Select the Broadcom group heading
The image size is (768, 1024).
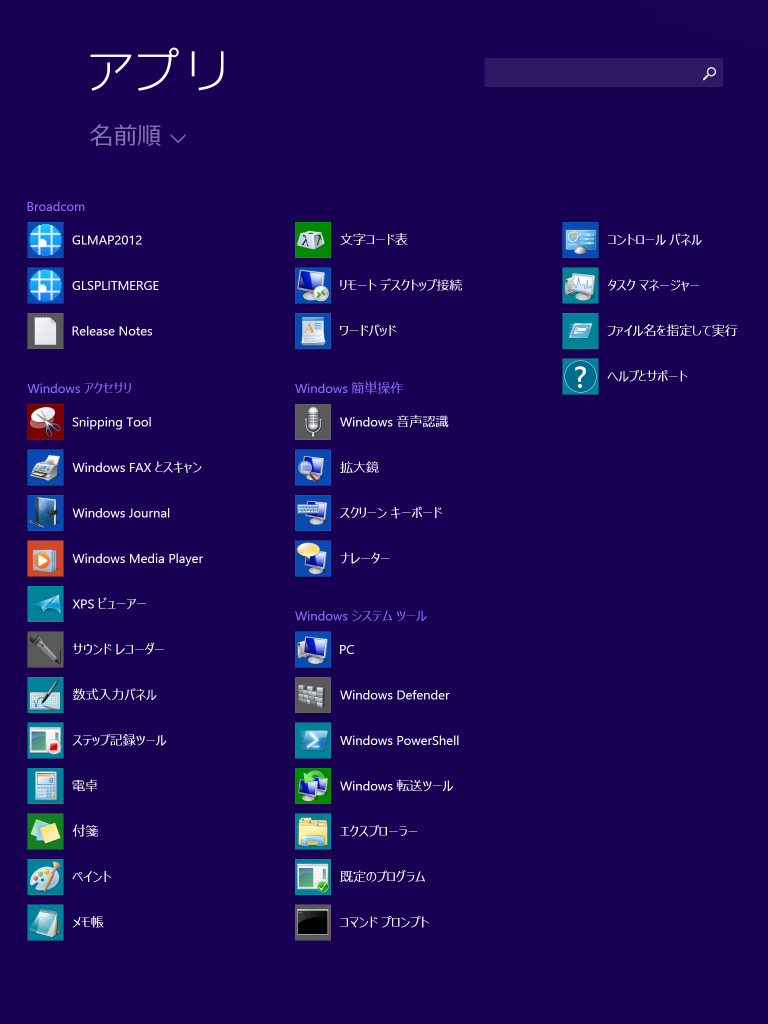56,206
